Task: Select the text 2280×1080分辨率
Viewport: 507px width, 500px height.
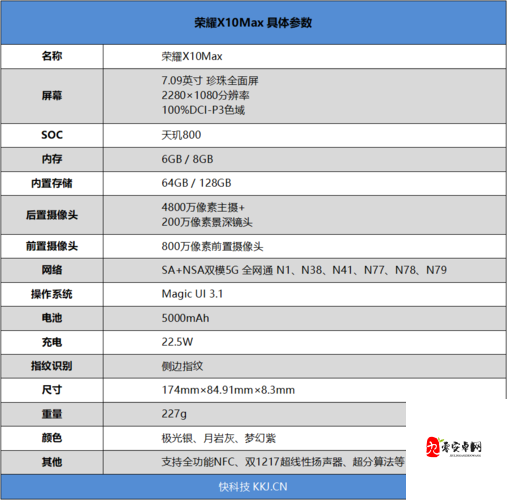Action: [x=205, y=95]
